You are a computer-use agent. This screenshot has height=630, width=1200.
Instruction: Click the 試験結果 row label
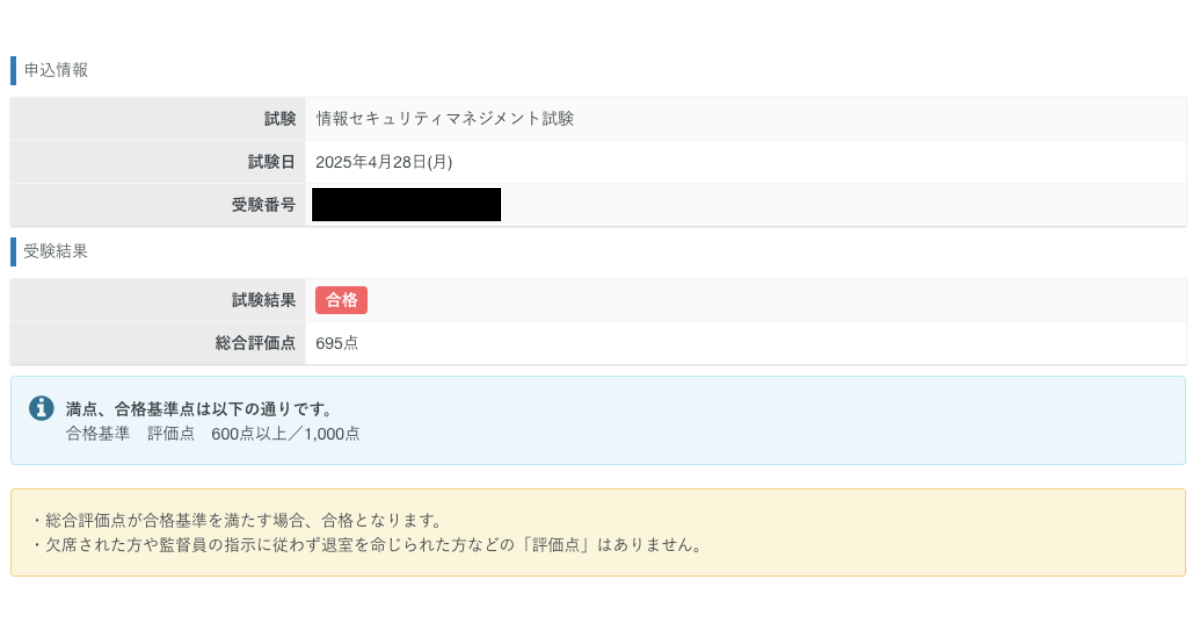[264, 300]
